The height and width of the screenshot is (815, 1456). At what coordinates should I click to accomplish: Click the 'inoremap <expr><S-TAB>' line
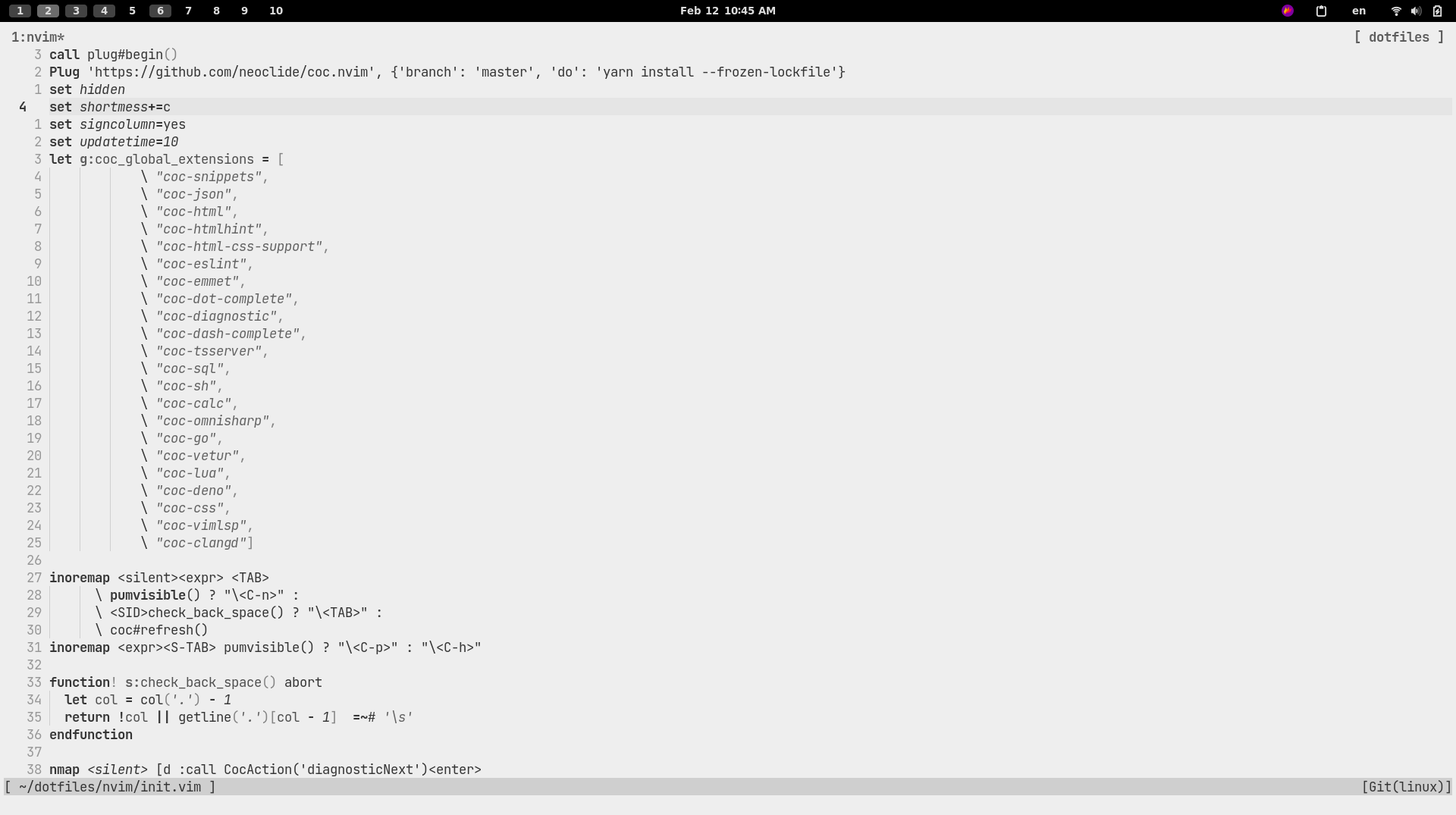click(265, 647)
